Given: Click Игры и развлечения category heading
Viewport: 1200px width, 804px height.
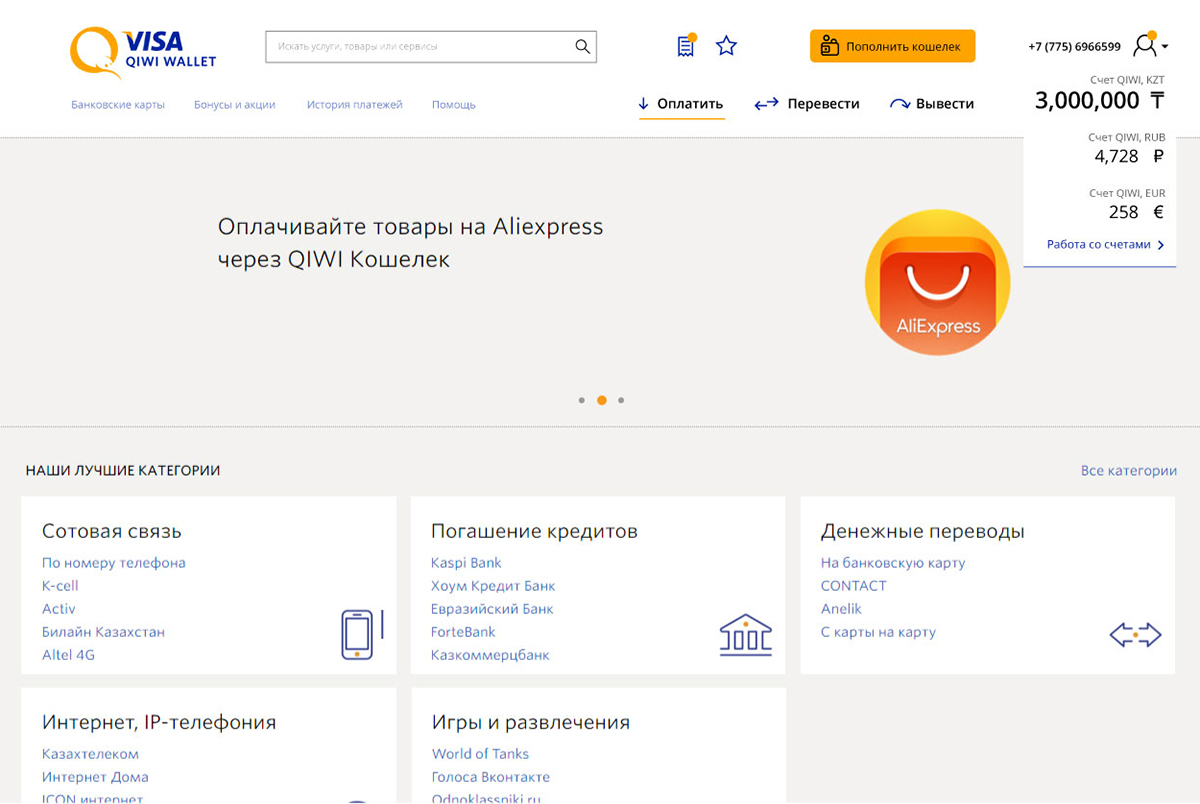Looking at the screenshot, I should coord(530,722).
